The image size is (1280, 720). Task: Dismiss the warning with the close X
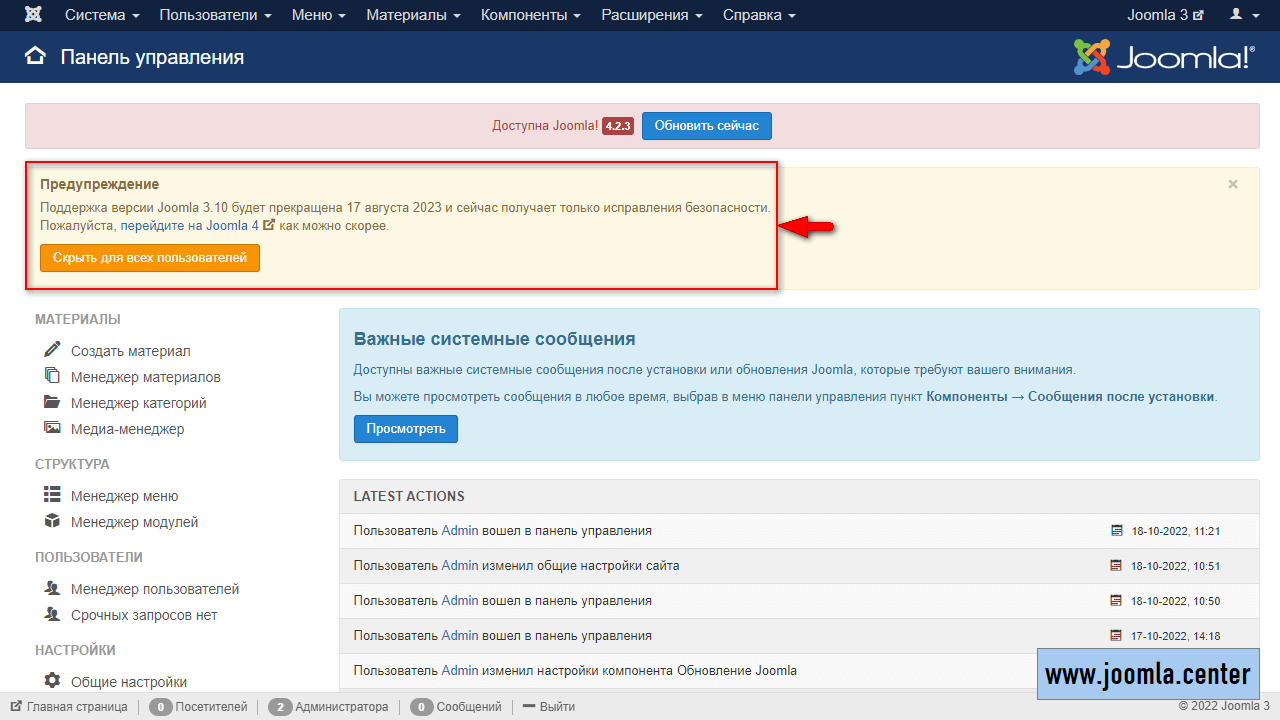tap(1233, 184)
